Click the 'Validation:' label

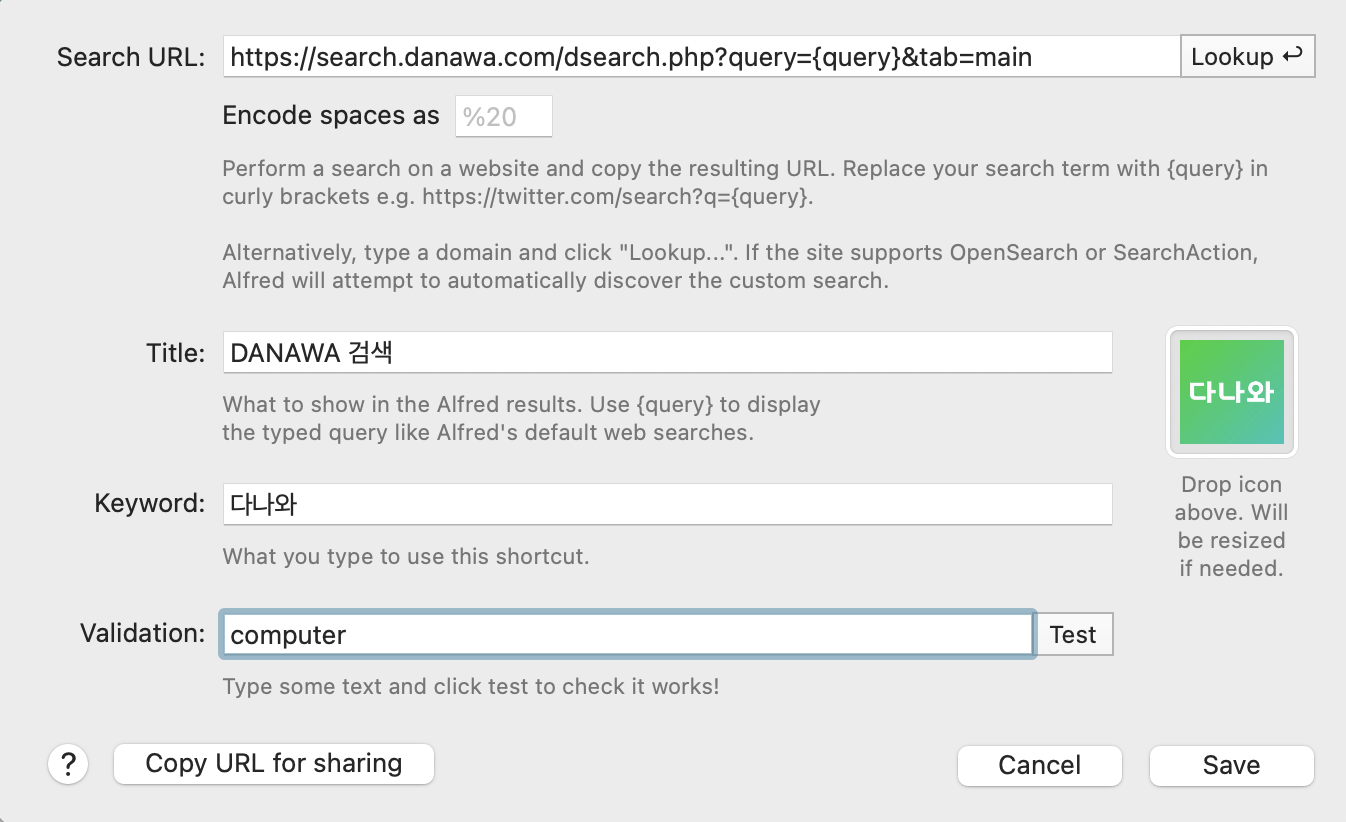[x=143, y=633]
